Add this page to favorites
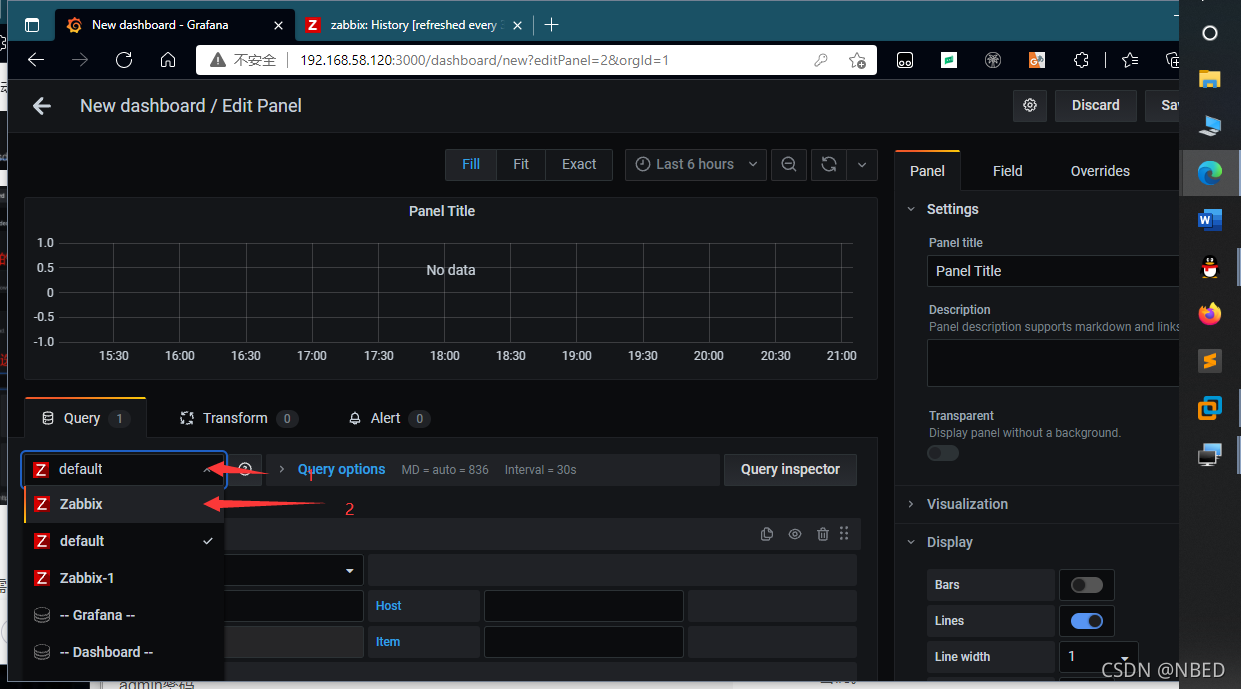This screenshot has width=1241, height=689. (857, 60)
